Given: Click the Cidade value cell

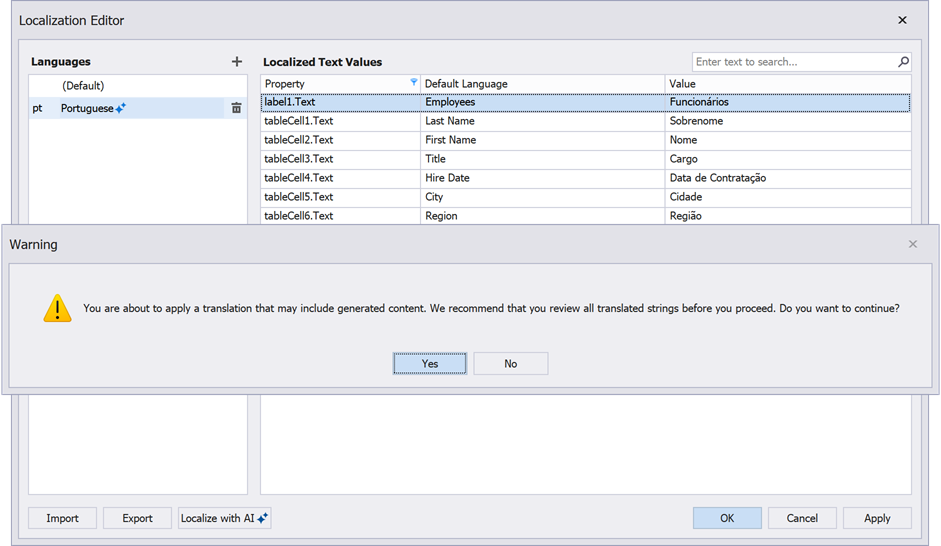Looking at the screenshot, I should pyautogui.click(x=788, y=197).
